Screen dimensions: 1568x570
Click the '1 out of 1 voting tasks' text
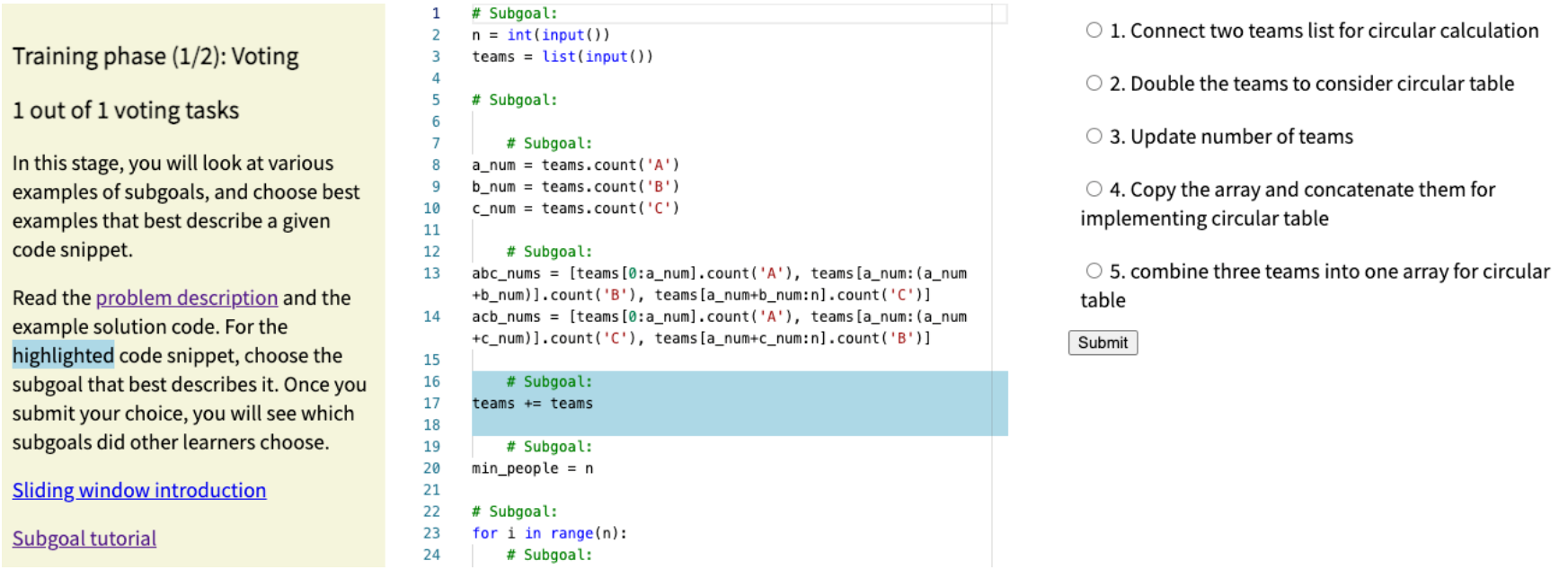click(126, 111)
